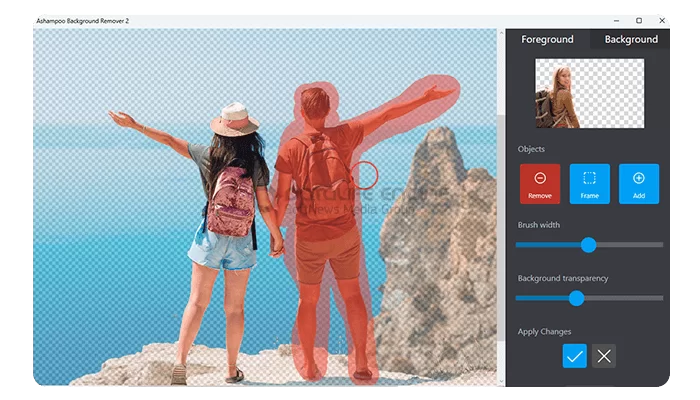Click the left end of Background transparency track
The height and width of the screenshot is (400, 700).
pyautogui.click(x=519, y=298)
